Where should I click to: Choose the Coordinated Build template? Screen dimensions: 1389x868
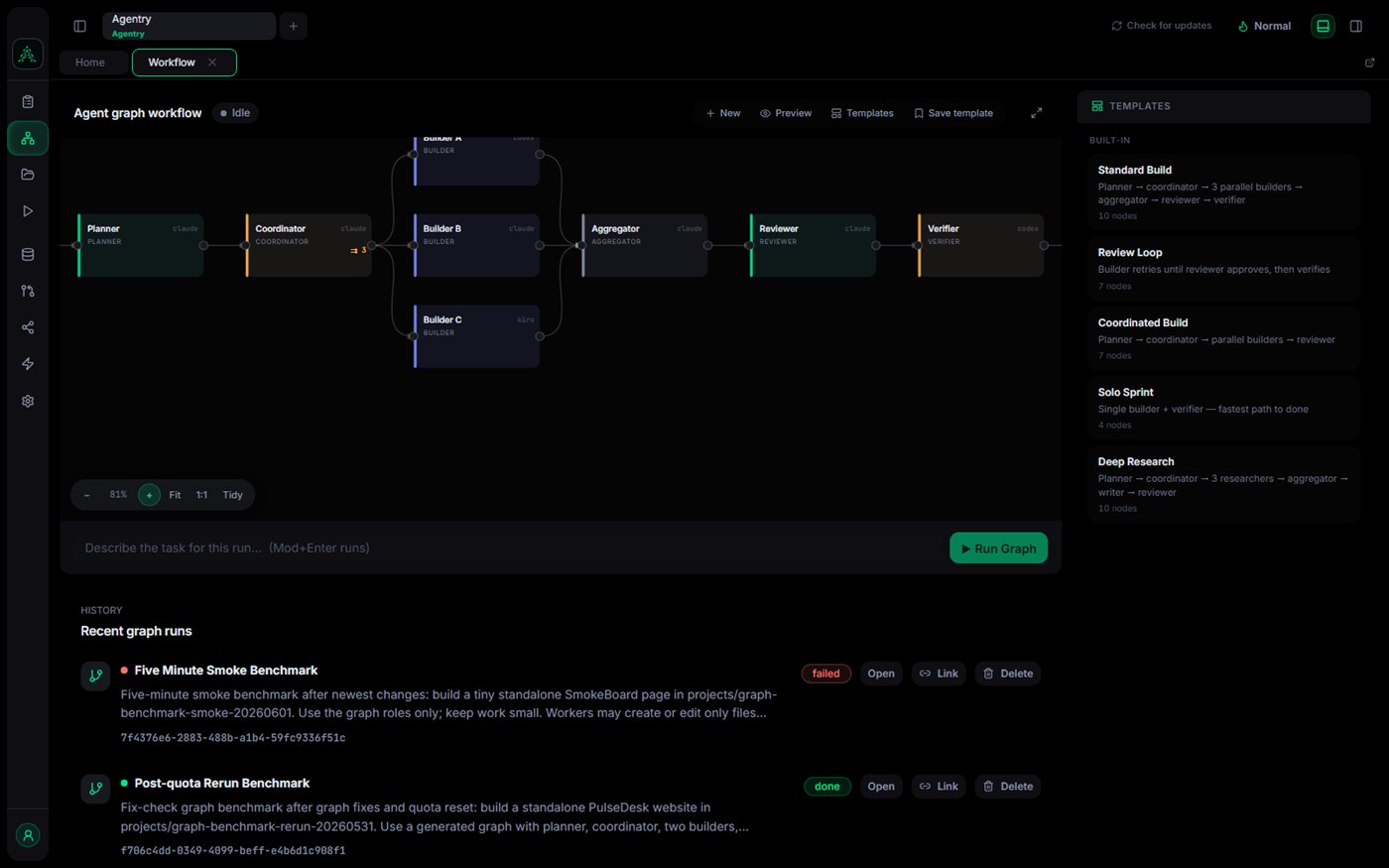pos(1223,338)
